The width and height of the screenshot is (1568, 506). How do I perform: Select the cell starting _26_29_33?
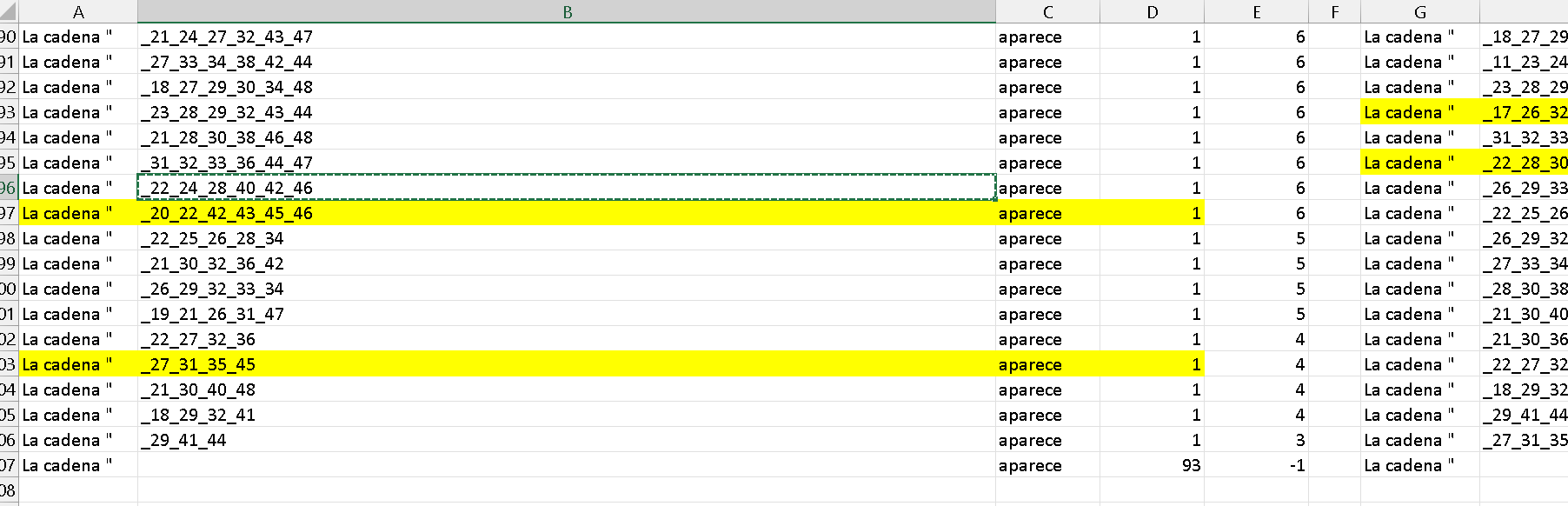tap(1524, 188)
